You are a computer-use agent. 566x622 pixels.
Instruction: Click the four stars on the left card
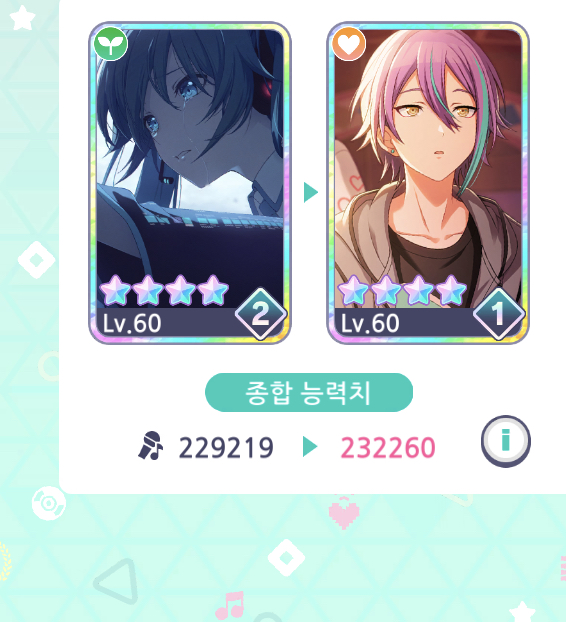pyautogui.click(x=164, y=291)
